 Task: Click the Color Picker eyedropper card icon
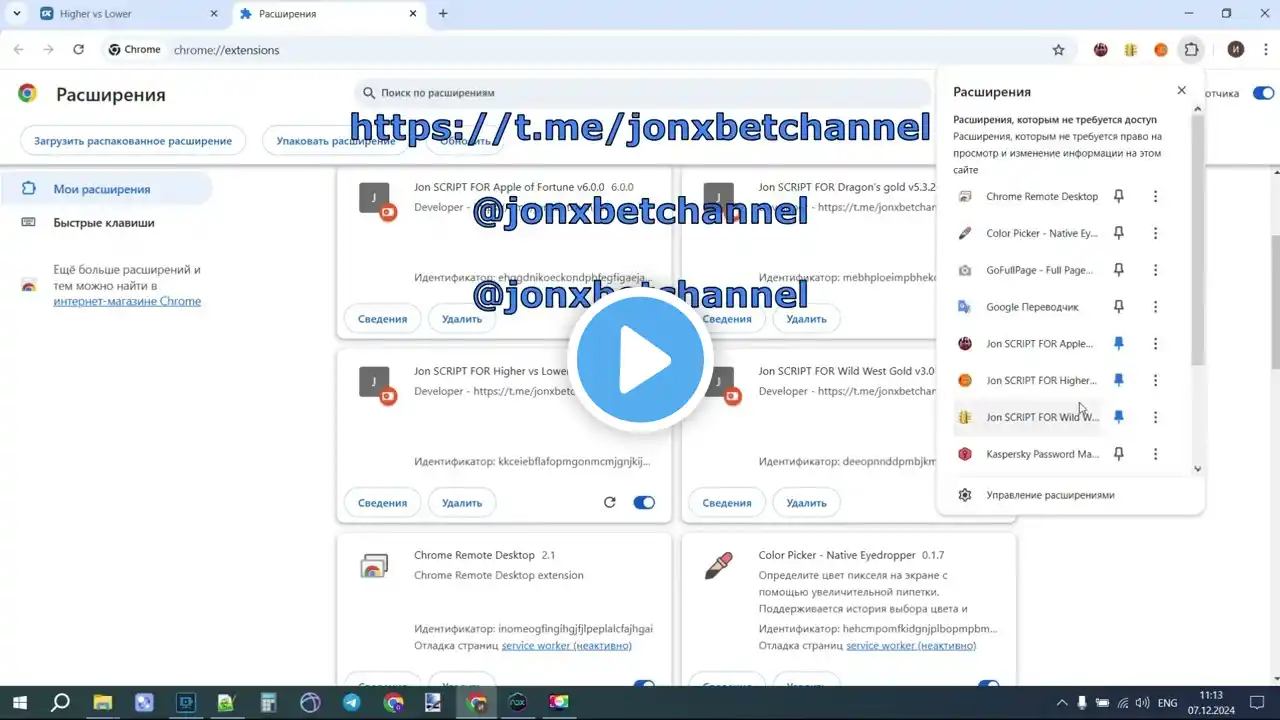pyautogui.click(x=718, y=566)
